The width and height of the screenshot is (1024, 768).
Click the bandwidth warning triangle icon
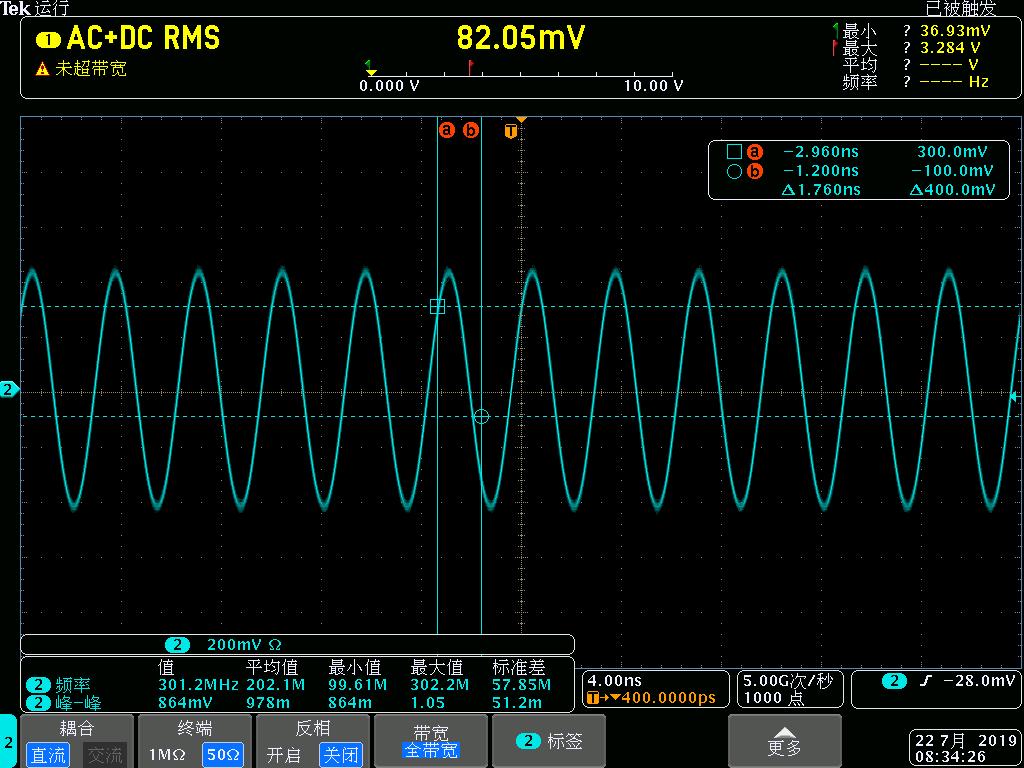coord(42,70)
